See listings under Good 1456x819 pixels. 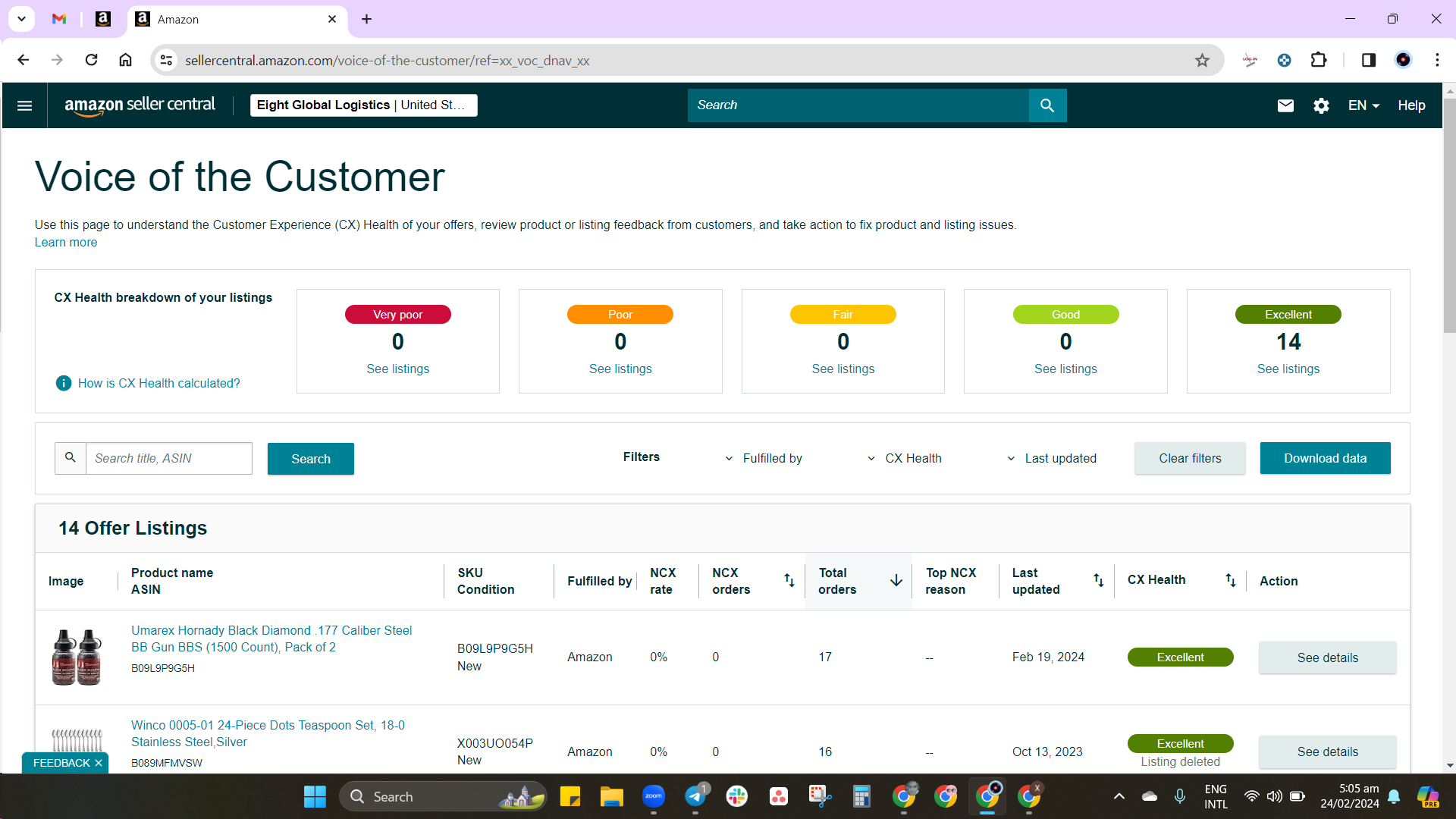point(1065,369)
